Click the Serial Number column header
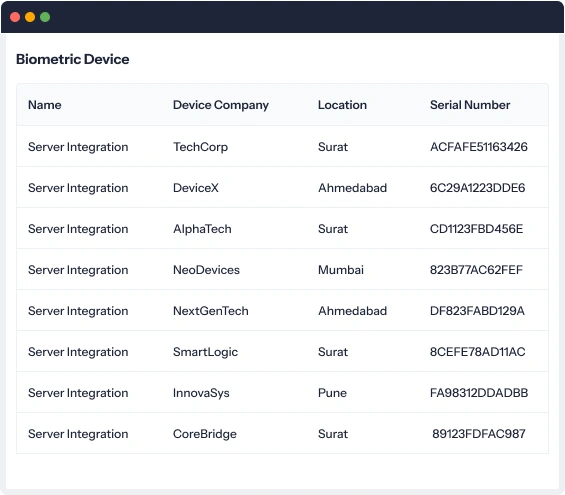565x495 pixels. pyautogui.click(x=470, y=105)
